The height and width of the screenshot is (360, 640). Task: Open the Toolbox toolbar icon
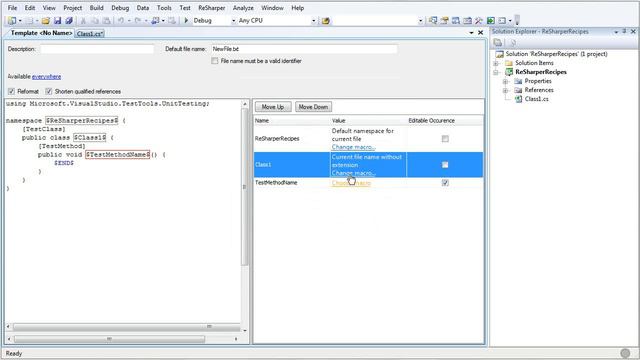pyautogui.click(x=467, y=20)
